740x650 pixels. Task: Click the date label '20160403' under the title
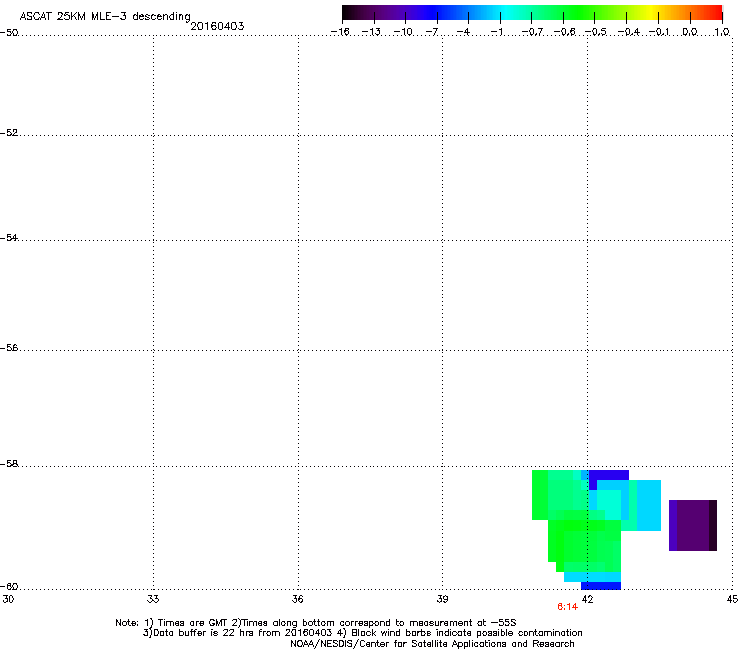217,26
